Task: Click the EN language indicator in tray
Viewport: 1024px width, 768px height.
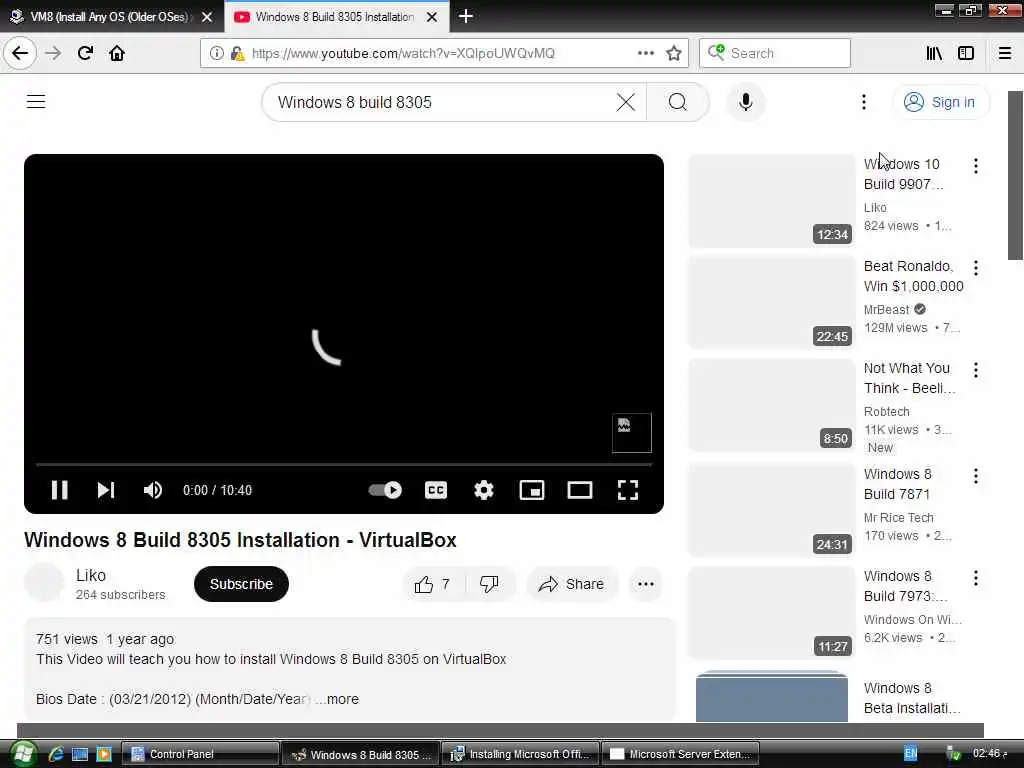Action: [x=910, y=754]
